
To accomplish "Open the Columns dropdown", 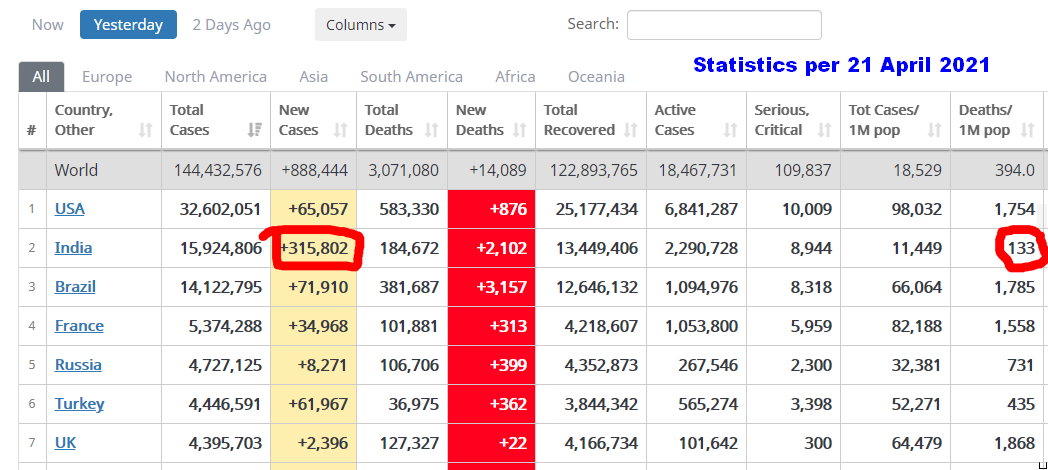I will pos(360,25).
